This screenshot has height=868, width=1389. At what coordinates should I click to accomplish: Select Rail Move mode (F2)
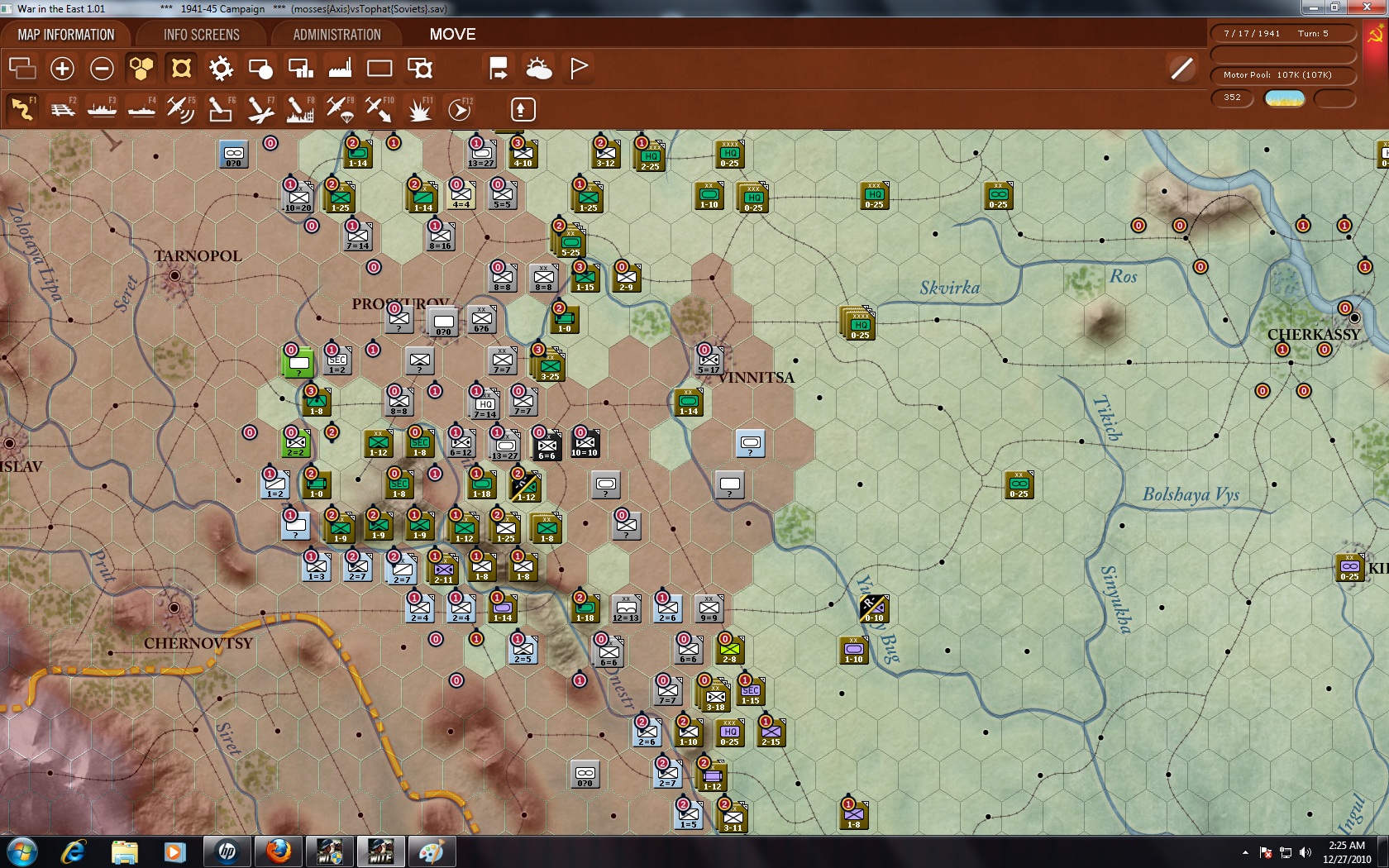62,109
